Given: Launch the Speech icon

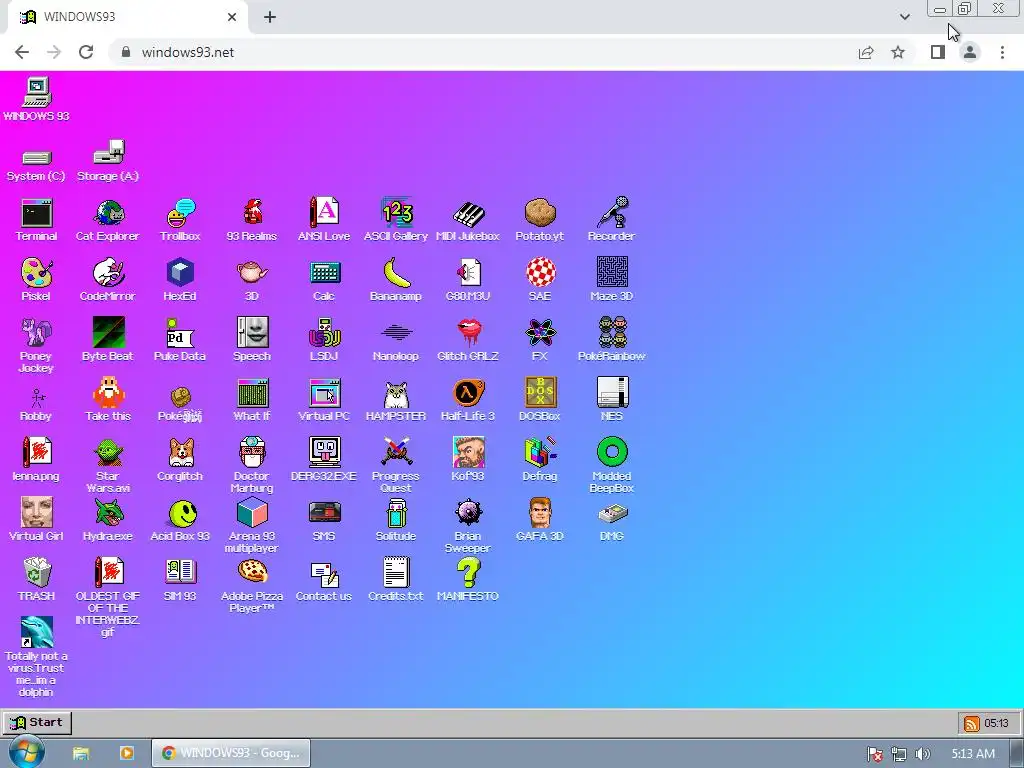Looking at the screenshot, I should click(252, 340).
